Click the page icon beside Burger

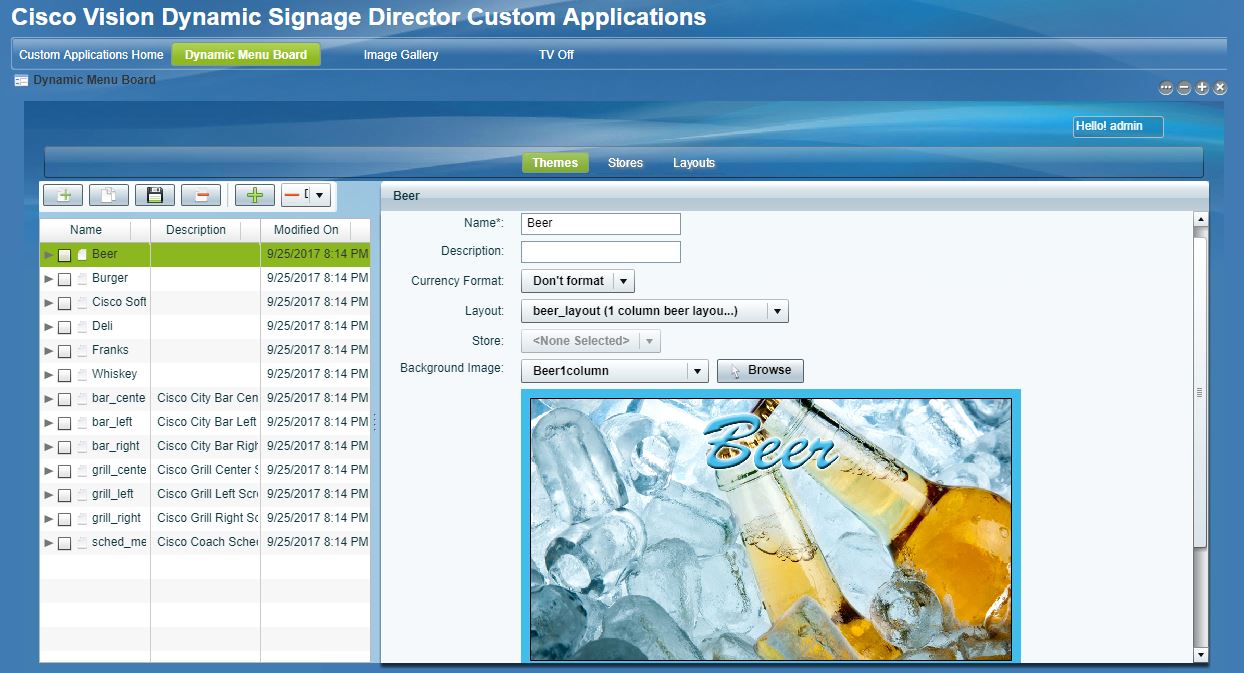point(82,279)
